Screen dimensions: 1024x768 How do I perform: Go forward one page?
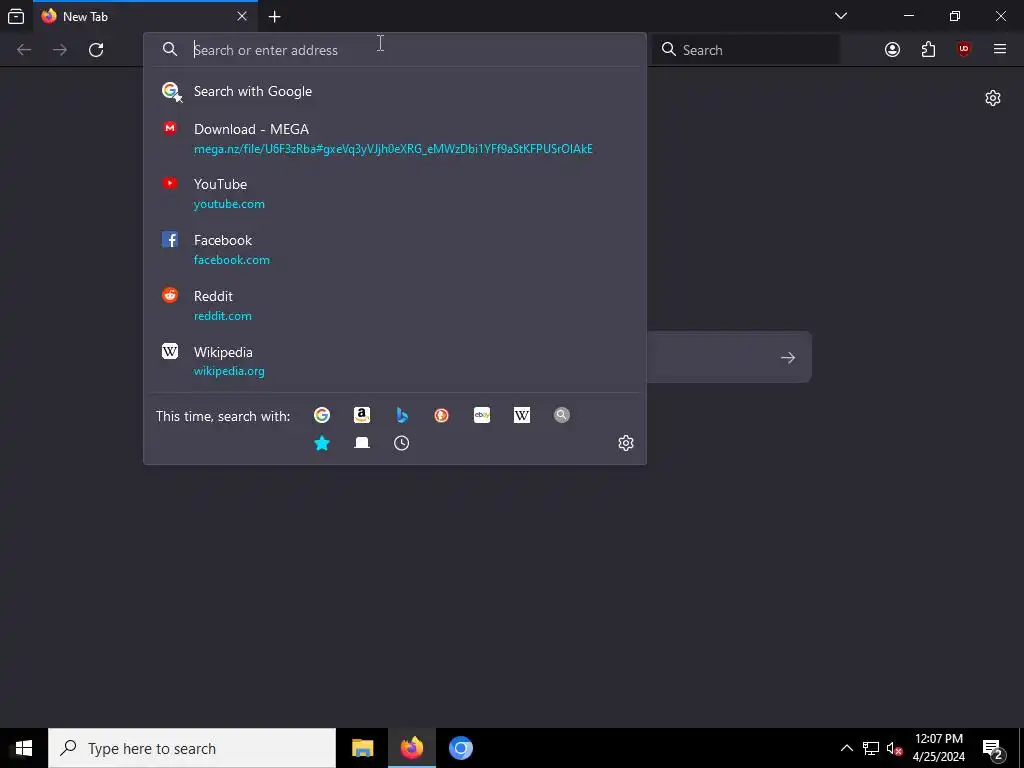coord(60,50)
